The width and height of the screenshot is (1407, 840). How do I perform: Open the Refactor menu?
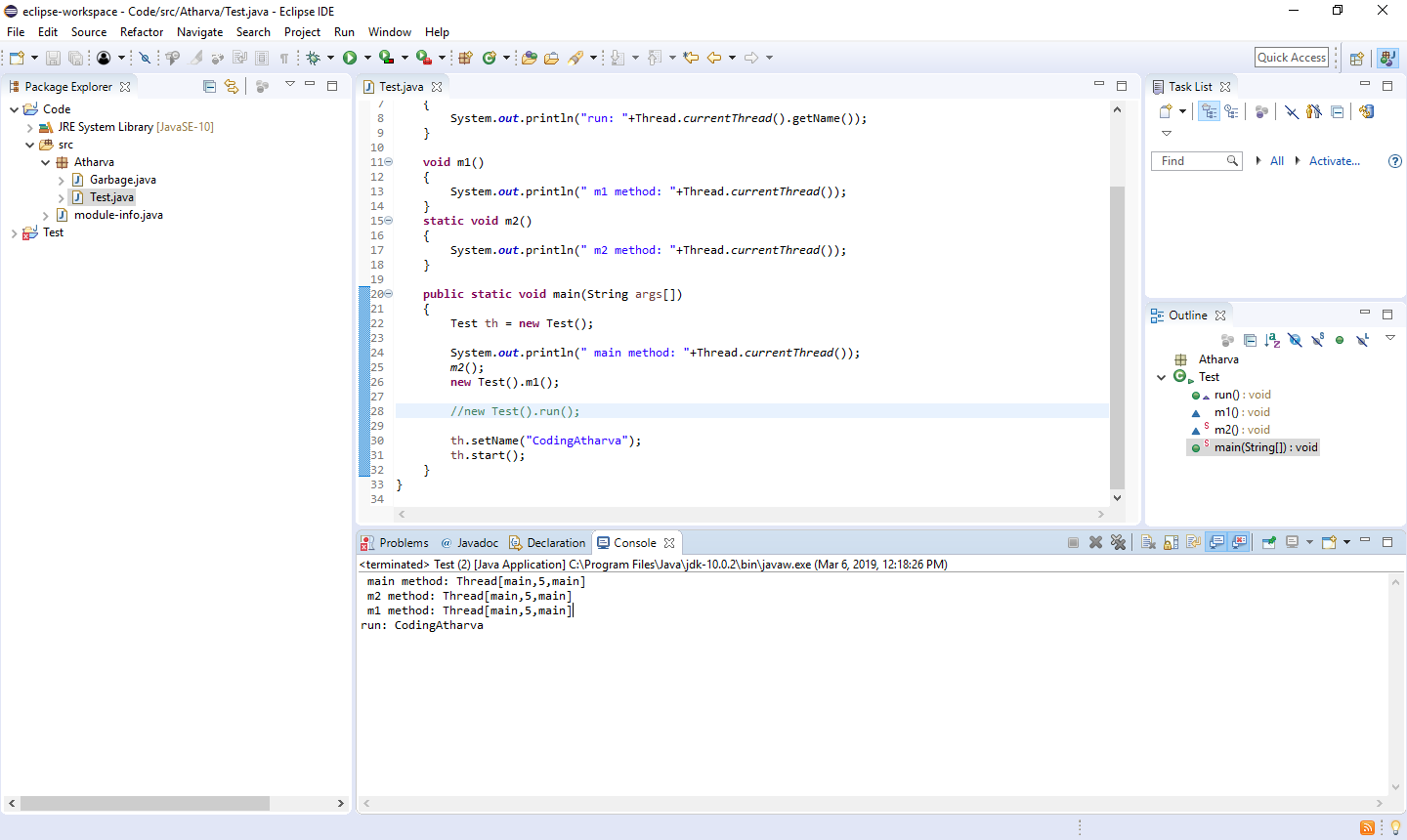[x=142, y=31]
